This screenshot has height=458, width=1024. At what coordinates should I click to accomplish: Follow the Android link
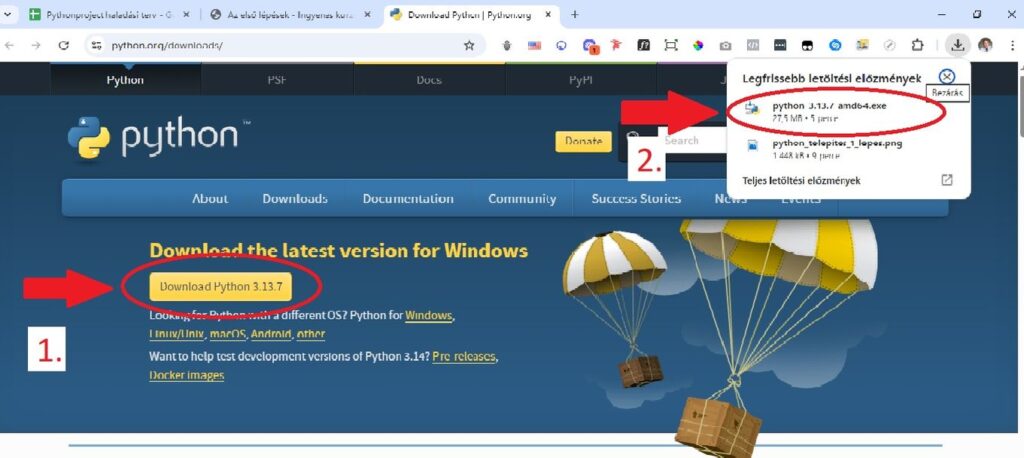271,335
